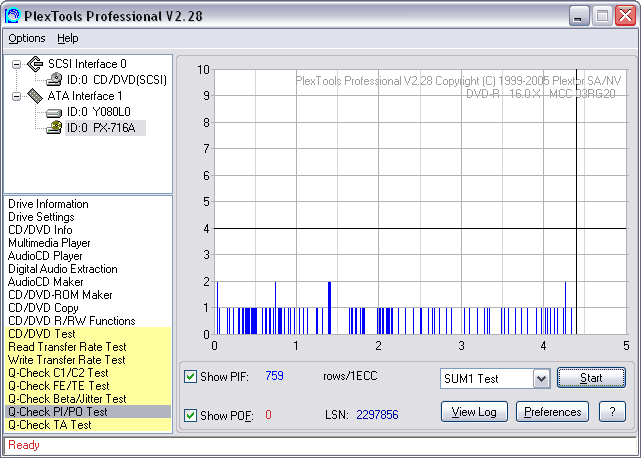Open CD/DVD Copy

pos(43,308)
